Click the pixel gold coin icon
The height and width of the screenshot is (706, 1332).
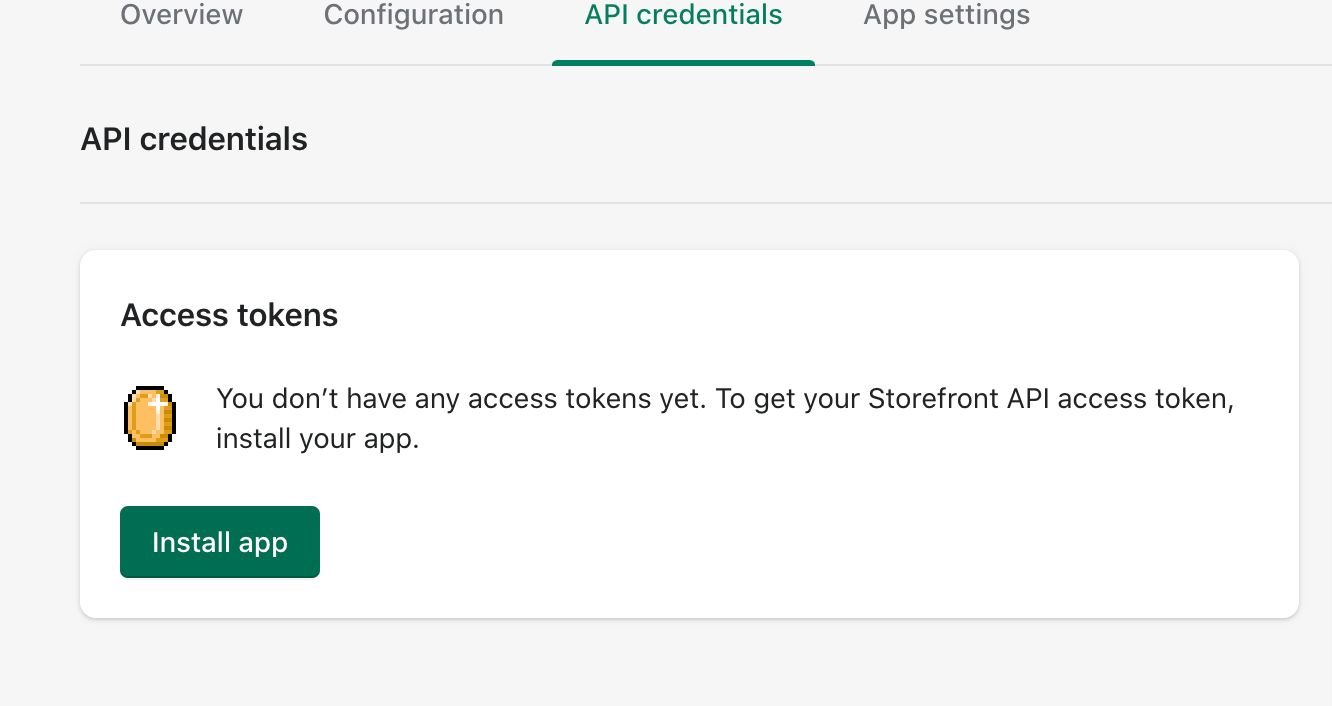pyautogui.click(x=150, y=418)
